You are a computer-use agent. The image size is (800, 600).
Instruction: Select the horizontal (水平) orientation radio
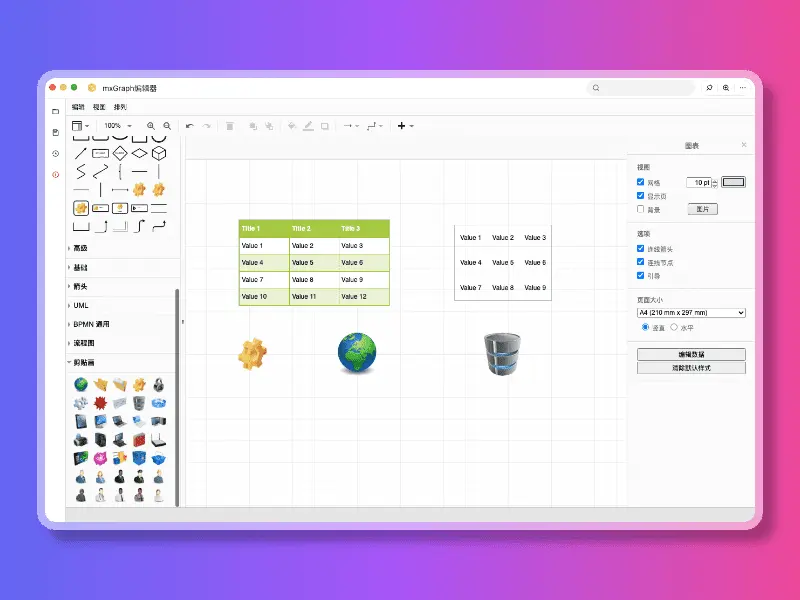674,327
